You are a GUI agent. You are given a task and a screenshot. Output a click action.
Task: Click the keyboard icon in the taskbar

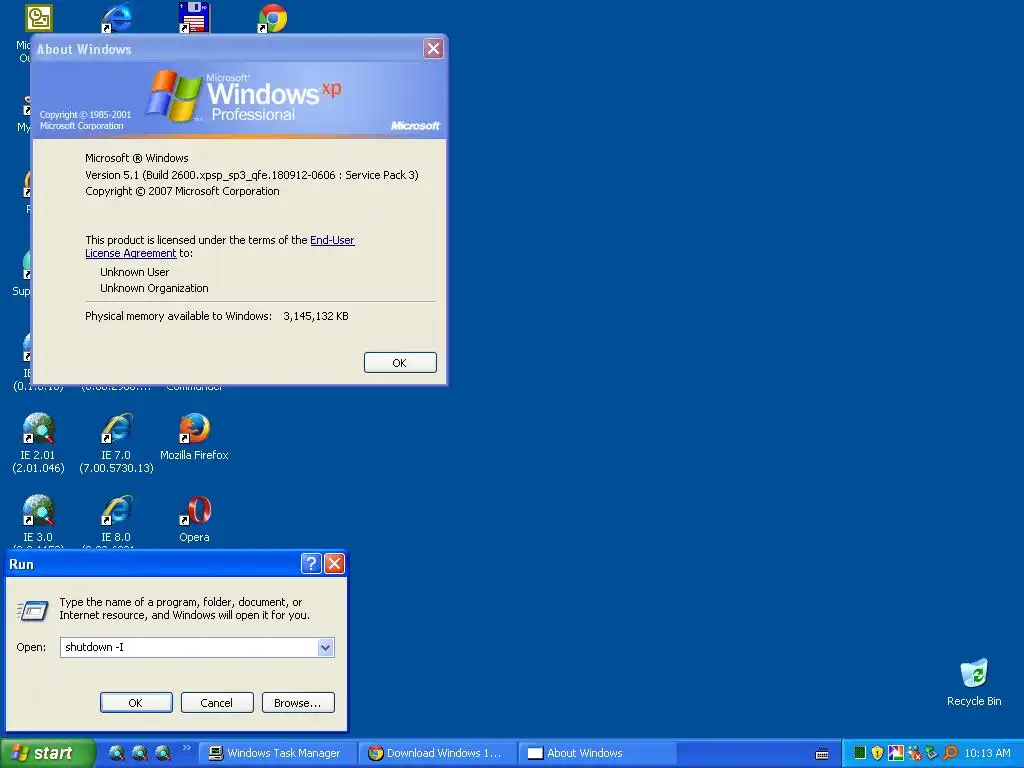pos(822,754)
